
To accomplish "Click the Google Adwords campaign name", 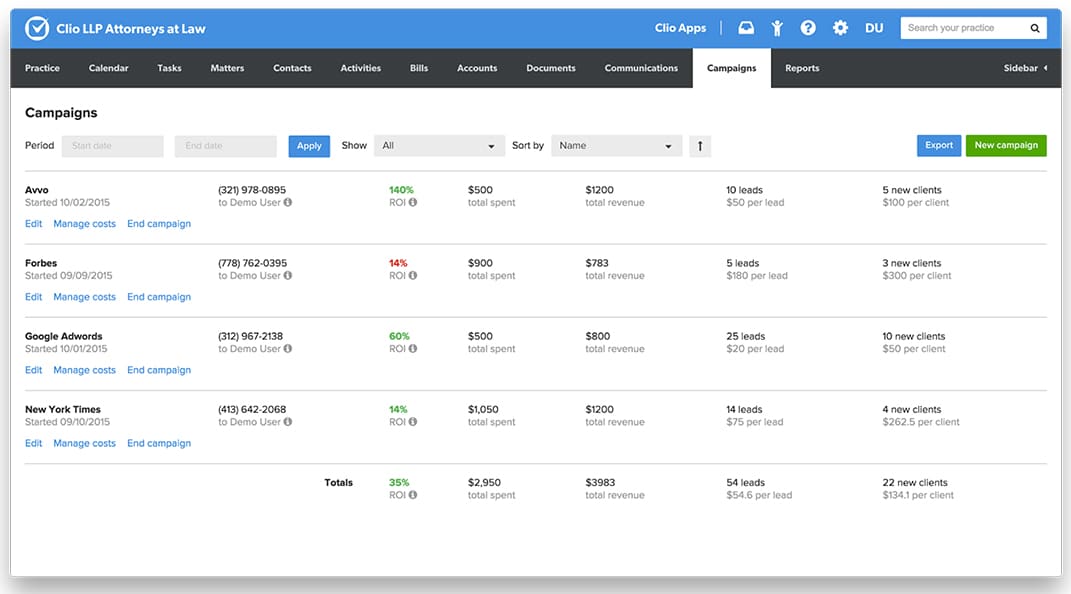I will point(64,336).
